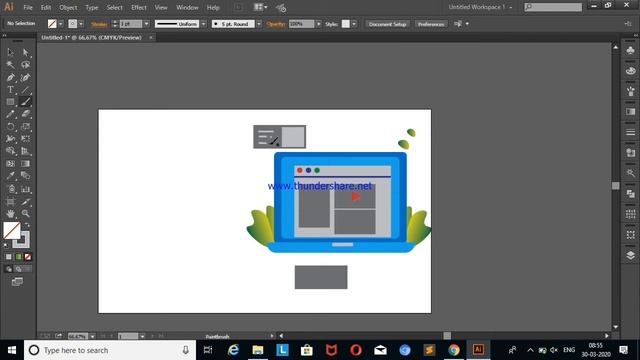Open the Object menu
The image size is (640, 360).
[68, 7]
